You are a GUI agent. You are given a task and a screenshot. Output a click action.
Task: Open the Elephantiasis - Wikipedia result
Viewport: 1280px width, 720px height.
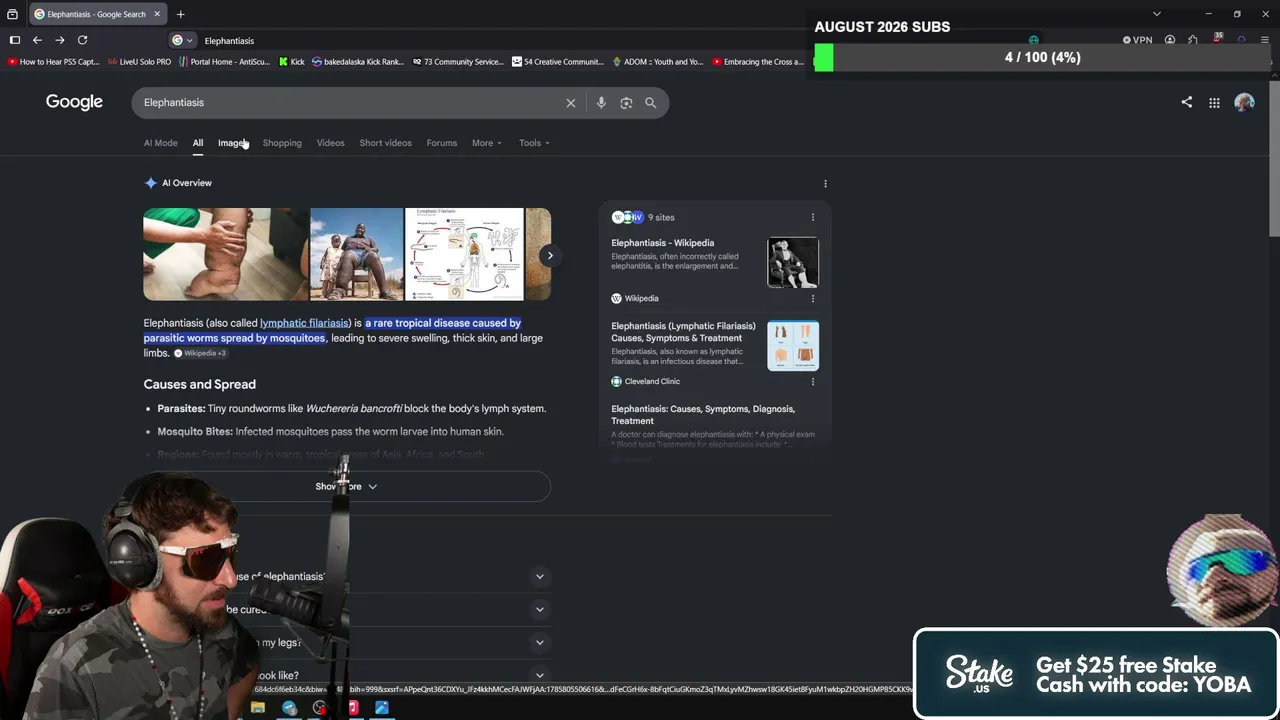662,243
